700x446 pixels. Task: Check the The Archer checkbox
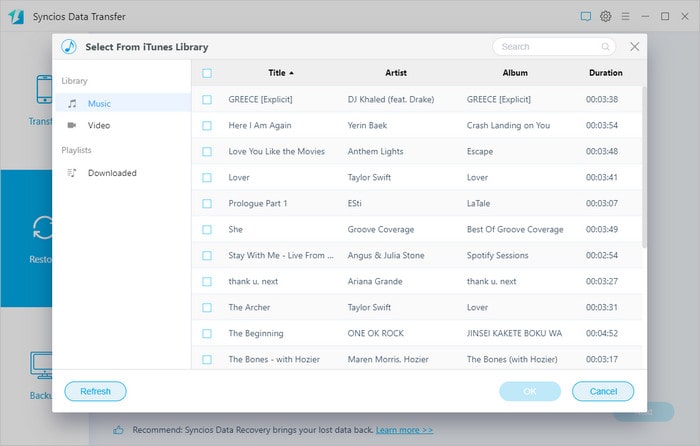click(x=207, y=307)
